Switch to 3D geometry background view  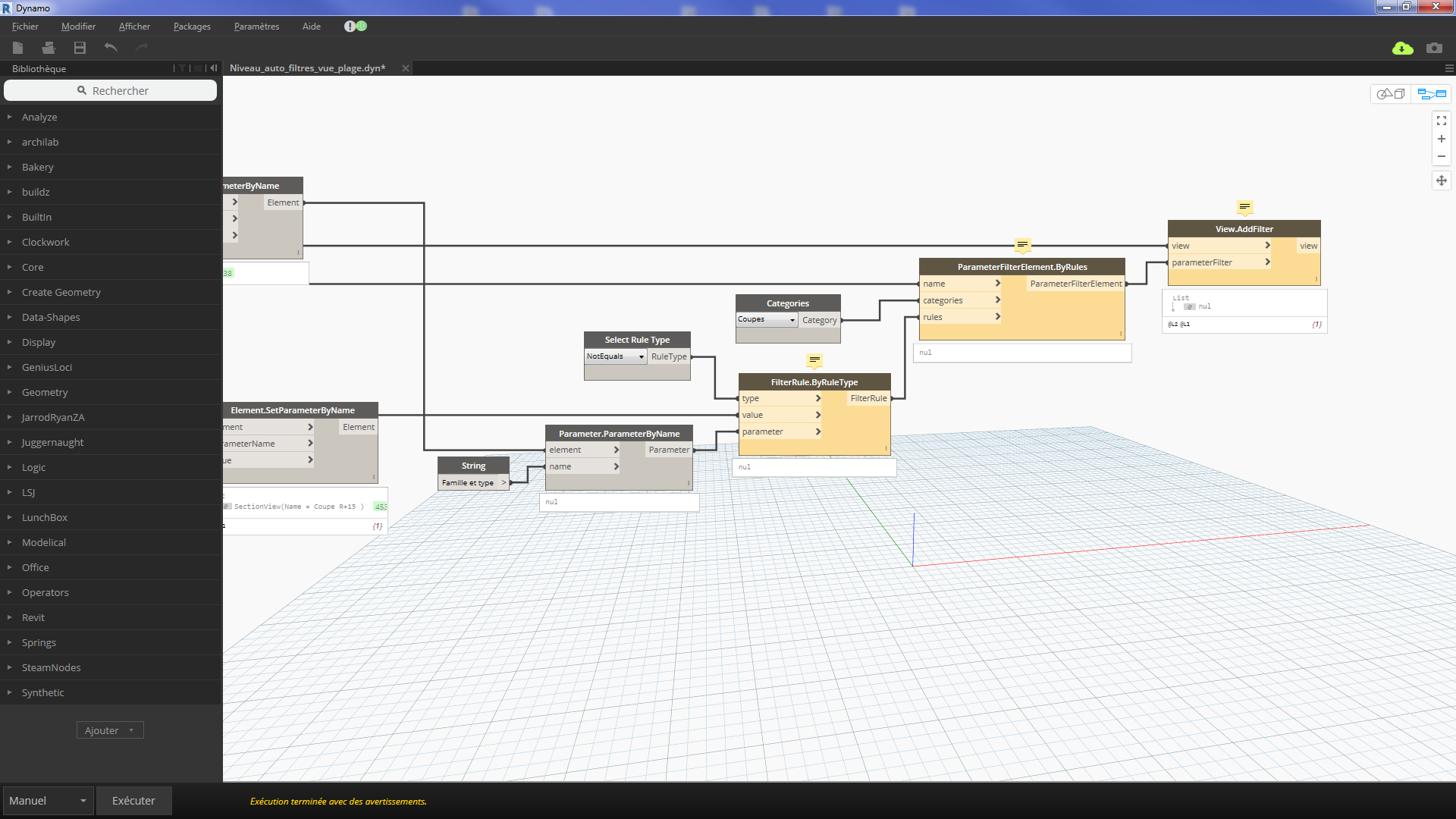point(1391,94)
